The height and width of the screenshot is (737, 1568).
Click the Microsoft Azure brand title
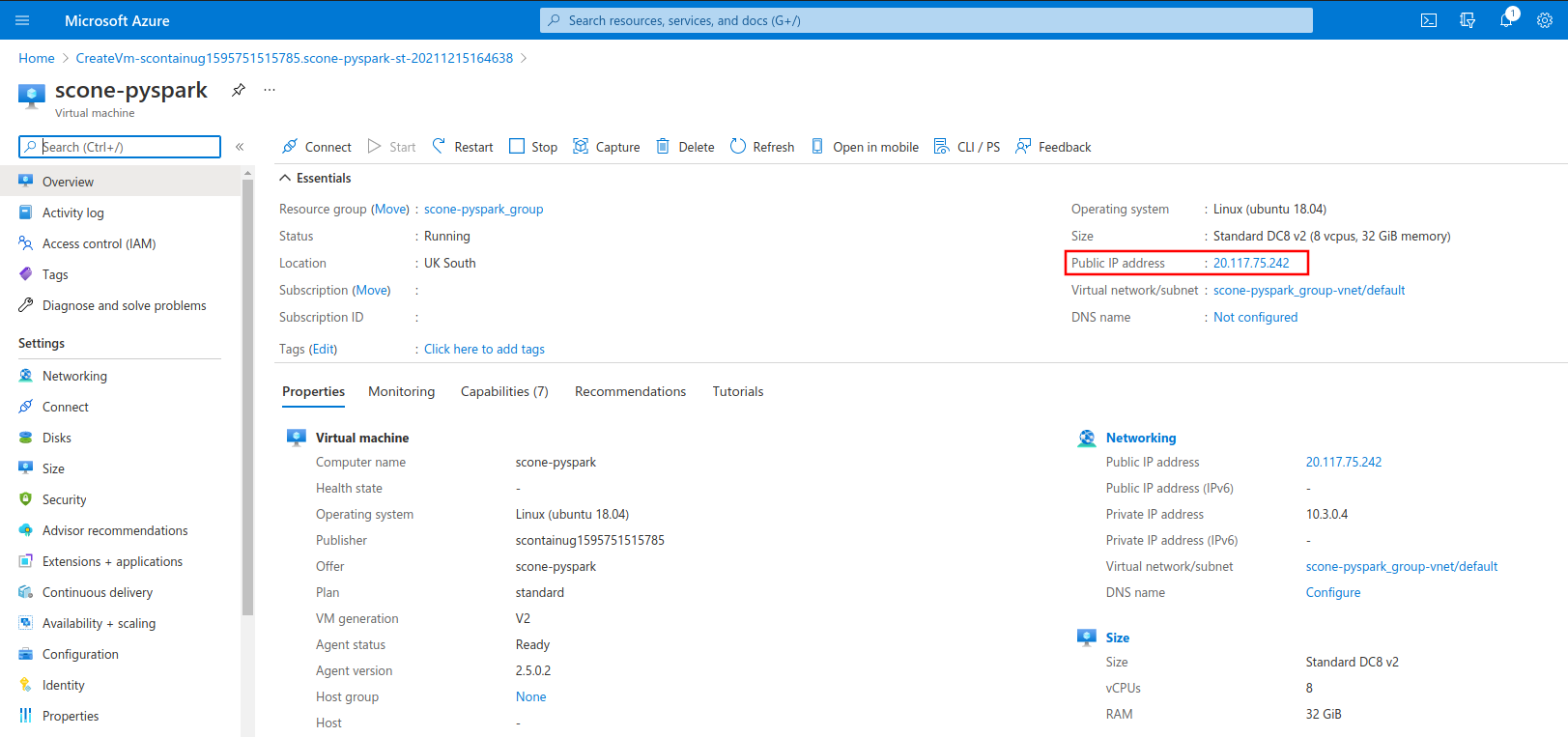click(x=117, y=20)
